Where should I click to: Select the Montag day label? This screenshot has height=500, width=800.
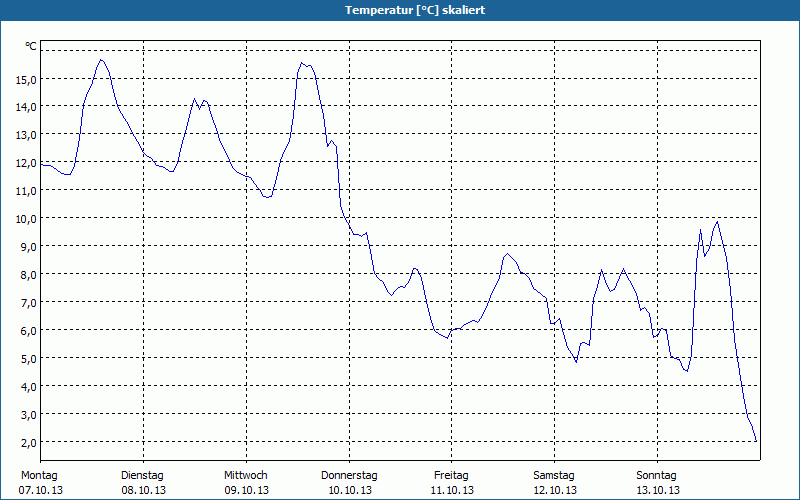point(39,476)
